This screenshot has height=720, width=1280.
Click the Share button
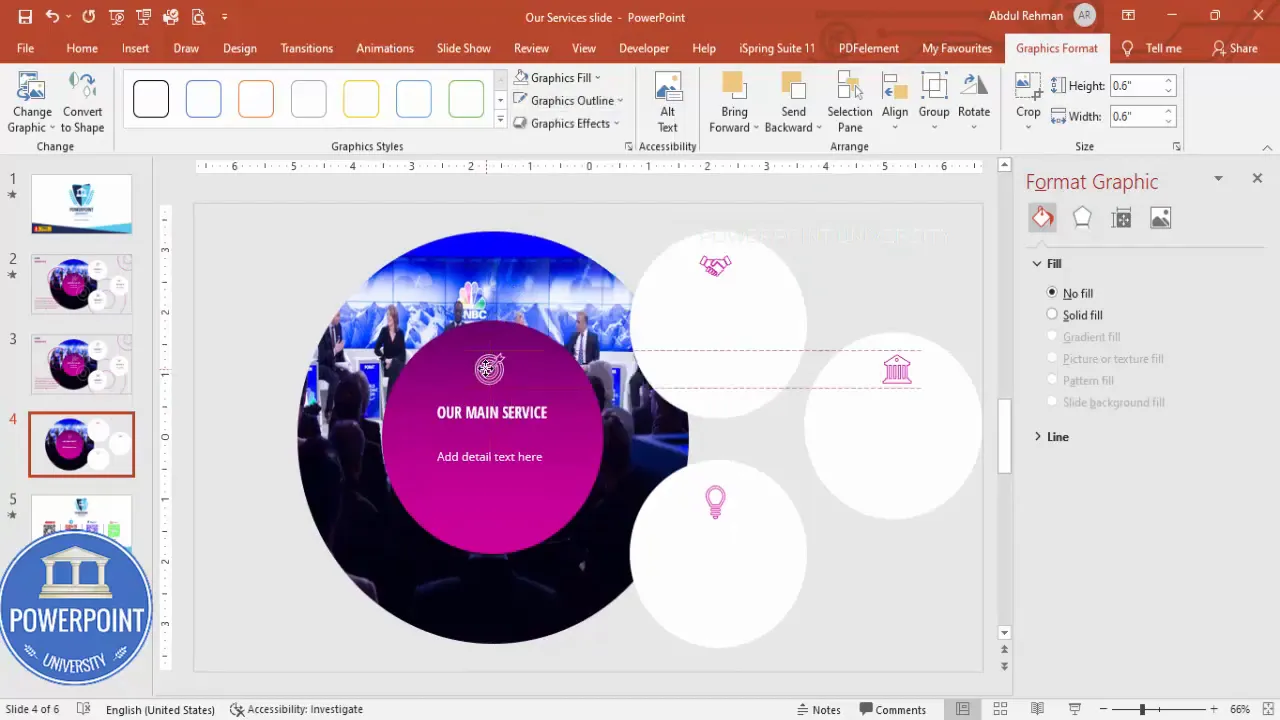1235,48
